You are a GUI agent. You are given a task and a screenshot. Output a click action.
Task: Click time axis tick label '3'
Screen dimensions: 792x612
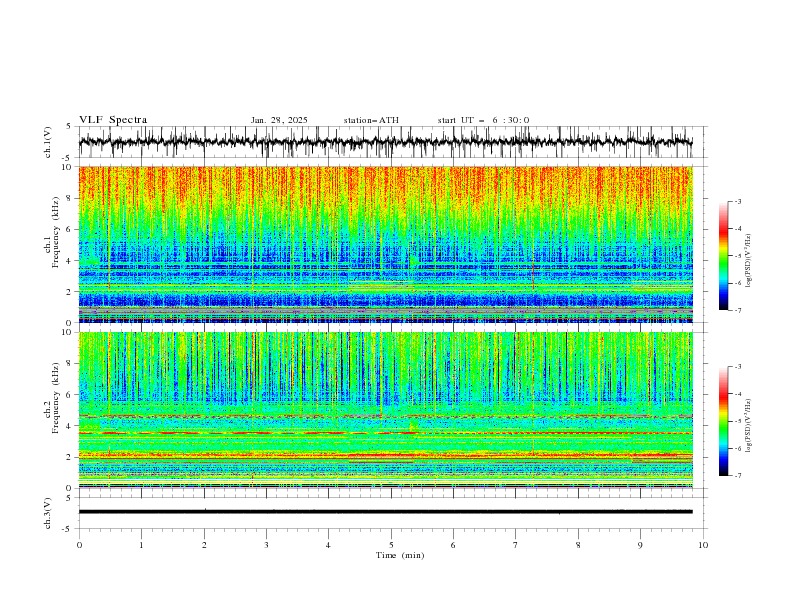[x=266, y=545]
